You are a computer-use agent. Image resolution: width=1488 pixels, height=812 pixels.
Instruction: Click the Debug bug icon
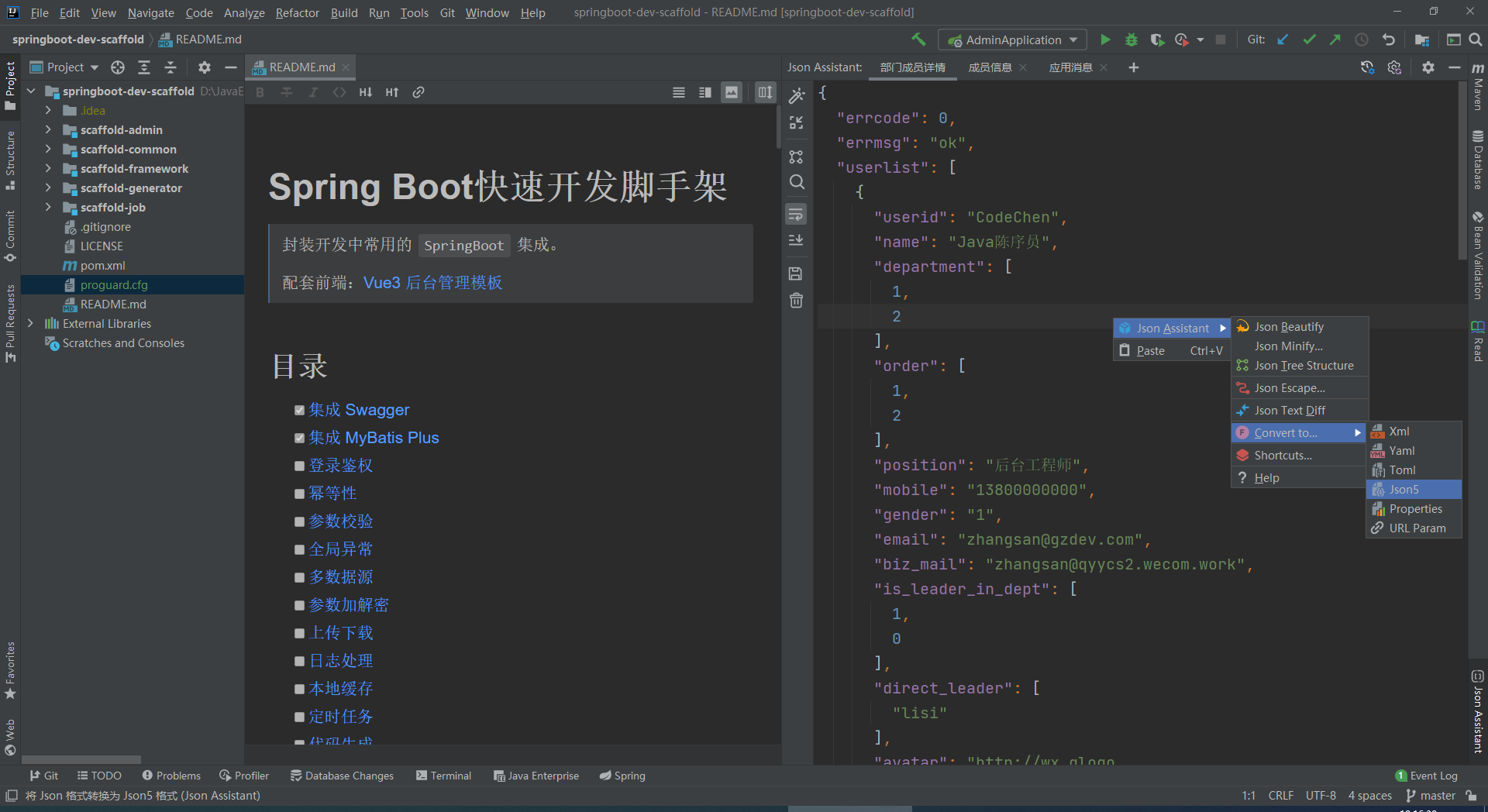click(x=1131, y=40)
